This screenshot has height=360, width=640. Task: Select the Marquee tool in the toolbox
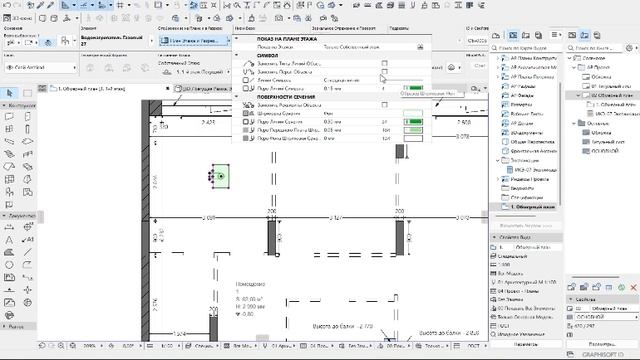[x=27, y=93]
